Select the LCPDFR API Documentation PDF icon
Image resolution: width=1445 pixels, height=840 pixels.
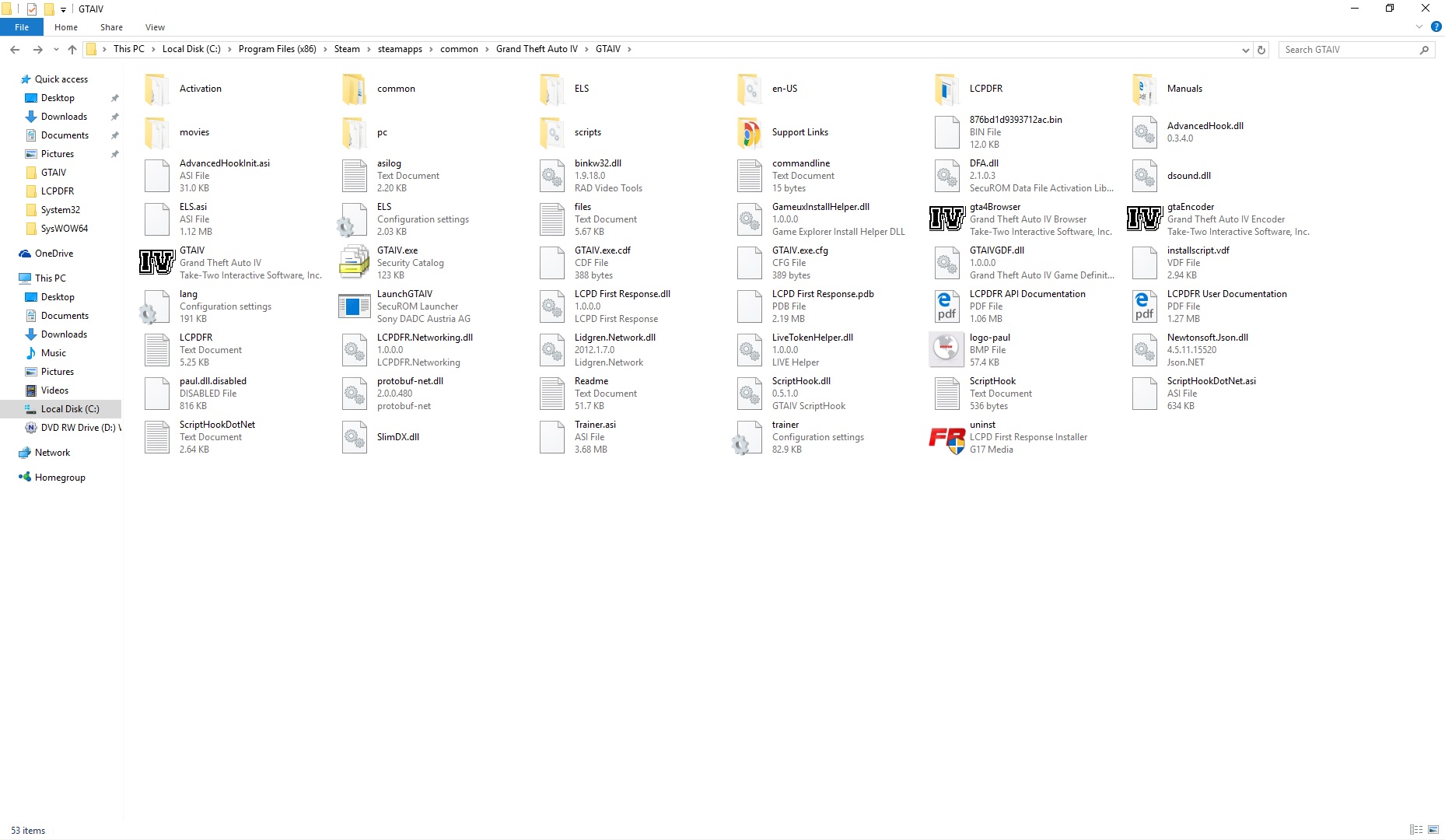(x=947, y=306)
